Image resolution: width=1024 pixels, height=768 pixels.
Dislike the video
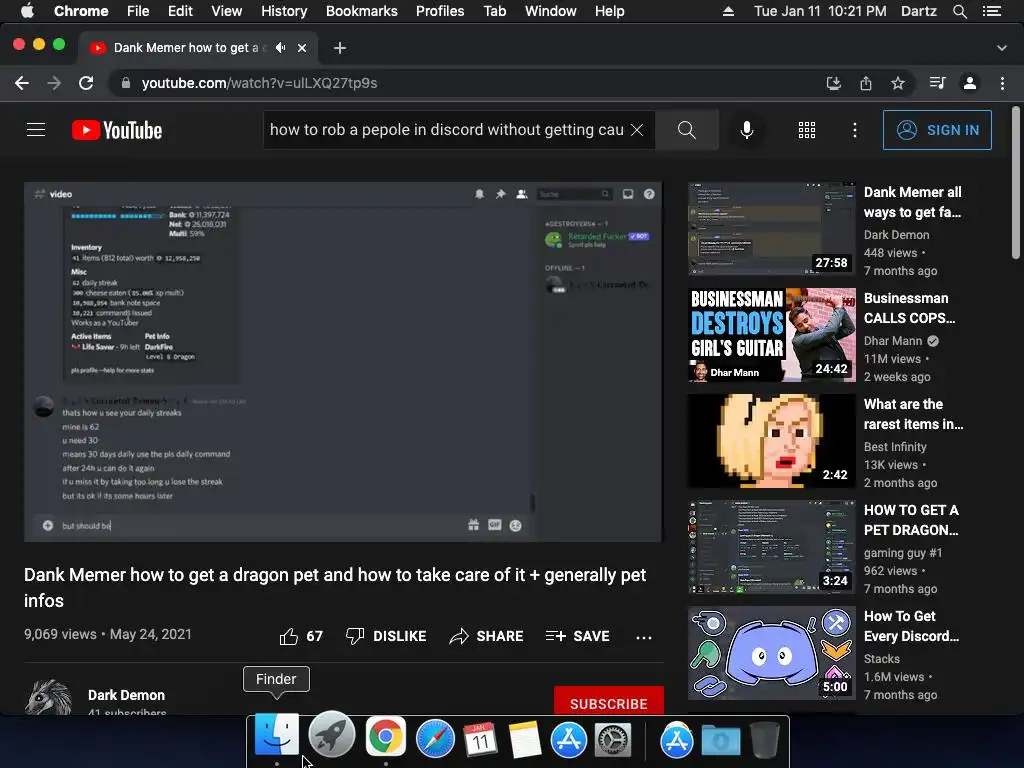point(386,636)
